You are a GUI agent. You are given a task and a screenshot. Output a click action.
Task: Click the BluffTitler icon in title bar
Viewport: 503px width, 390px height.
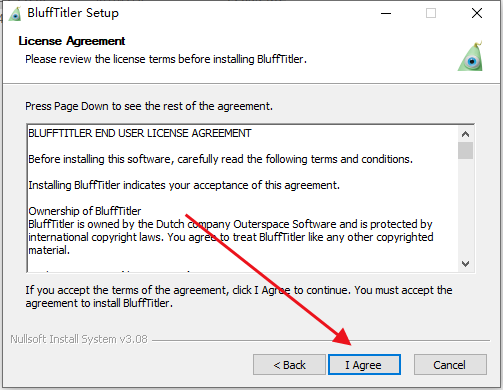[15, 14]
